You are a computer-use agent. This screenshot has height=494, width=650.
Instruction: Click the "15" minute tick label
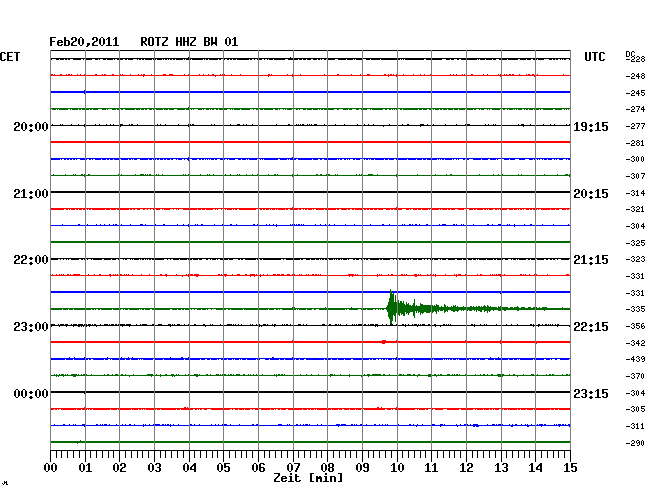(x=570, y=468)
